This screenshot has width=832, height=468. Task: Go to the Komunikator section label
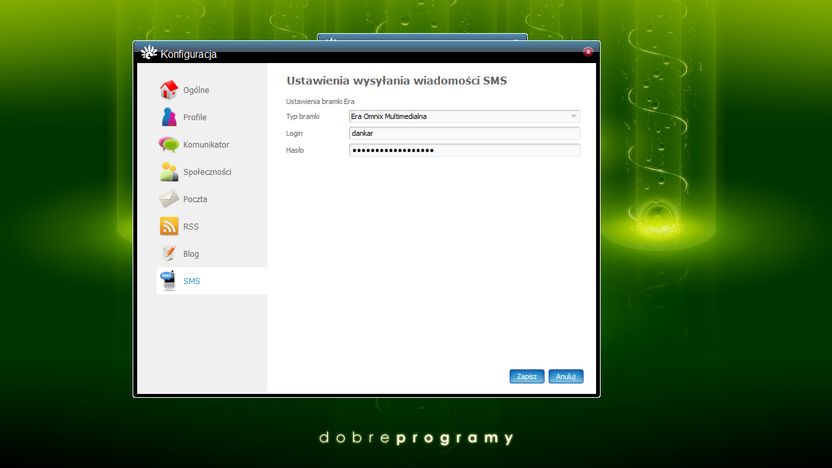tap(206, 144)
